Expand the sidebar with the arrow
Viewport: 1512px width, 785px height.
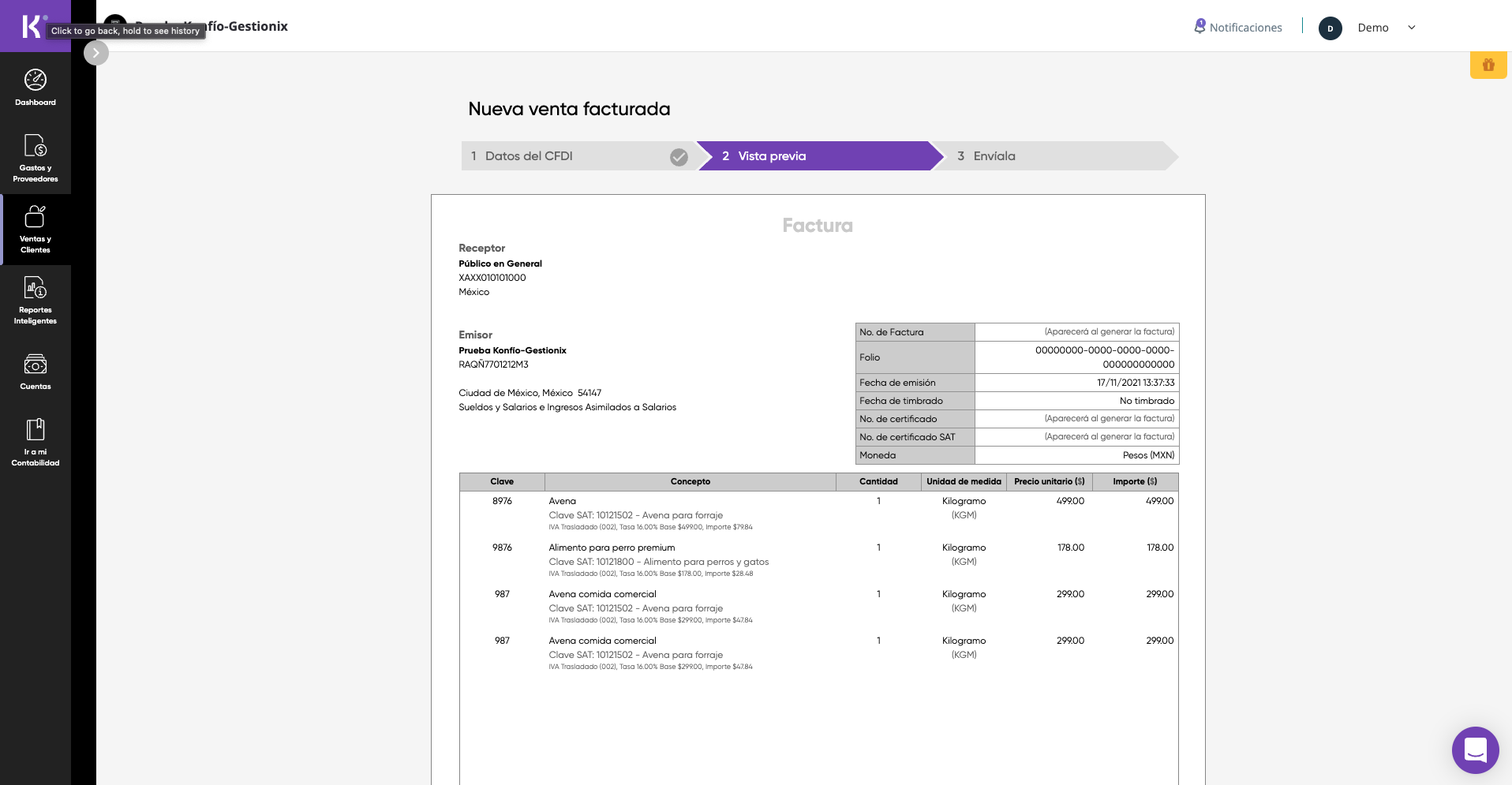(96, 53)
